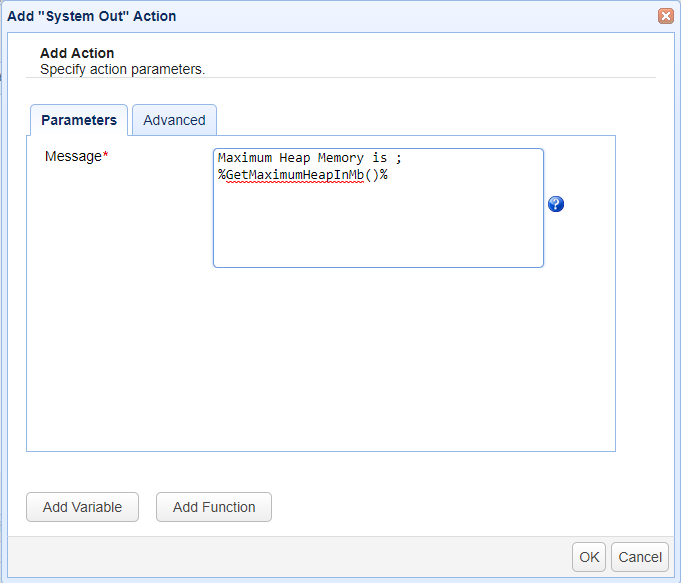682x586 pixels.
Task: Click the "Add Action" bold heading
Action: point(77,53)
